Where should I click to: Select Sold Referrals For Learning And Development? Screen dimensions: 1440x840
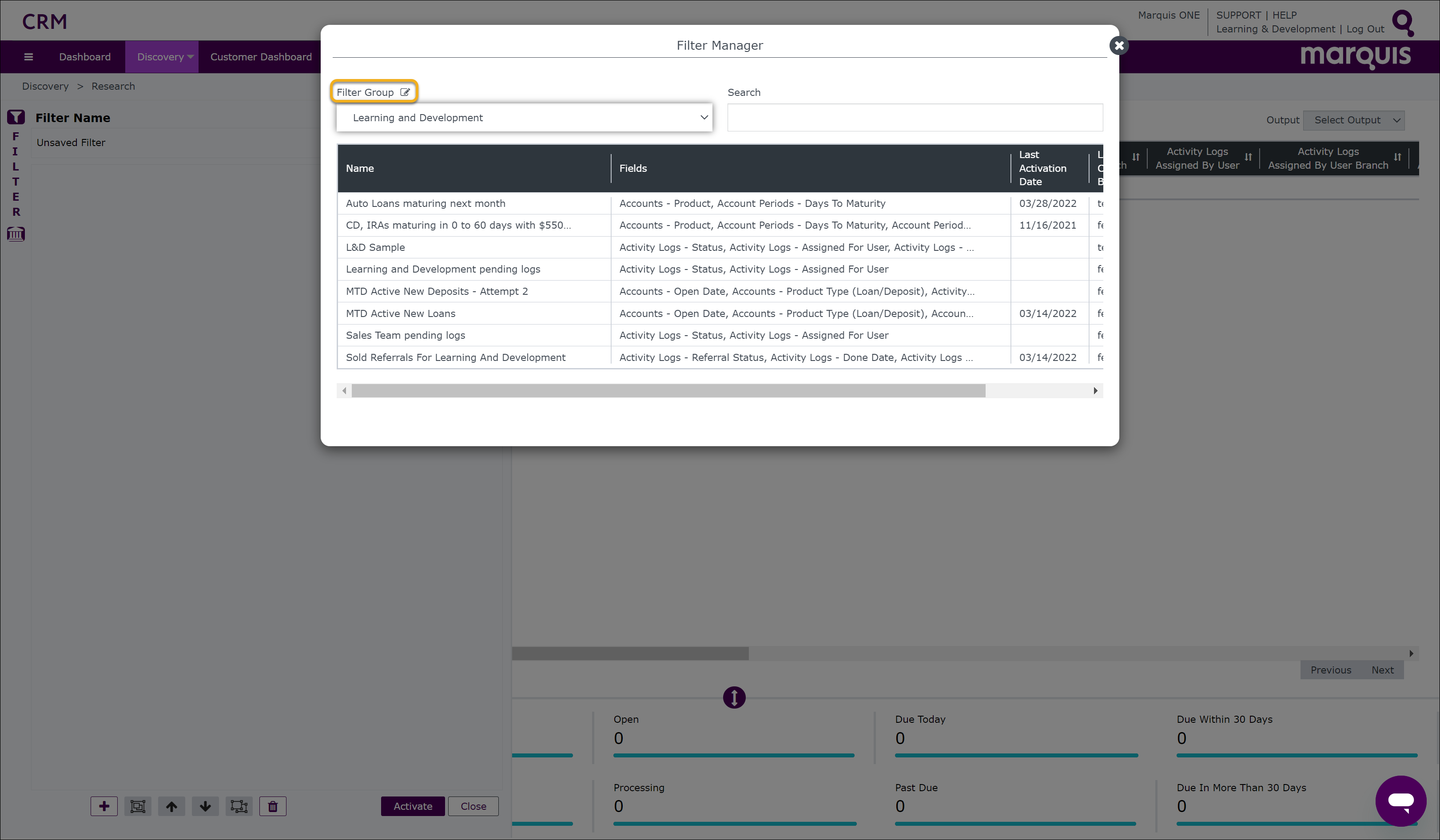tap(720, 357)
